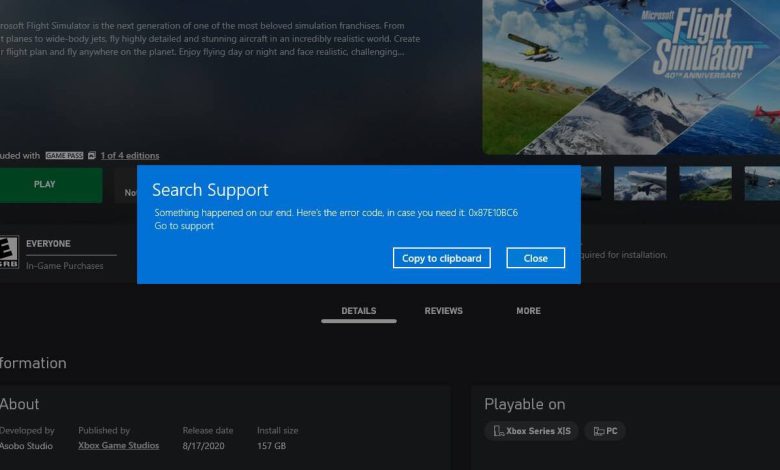Screen dimensions: 780x470
Task: Click the error code text 0x87E10BC6
Action: 493,213
